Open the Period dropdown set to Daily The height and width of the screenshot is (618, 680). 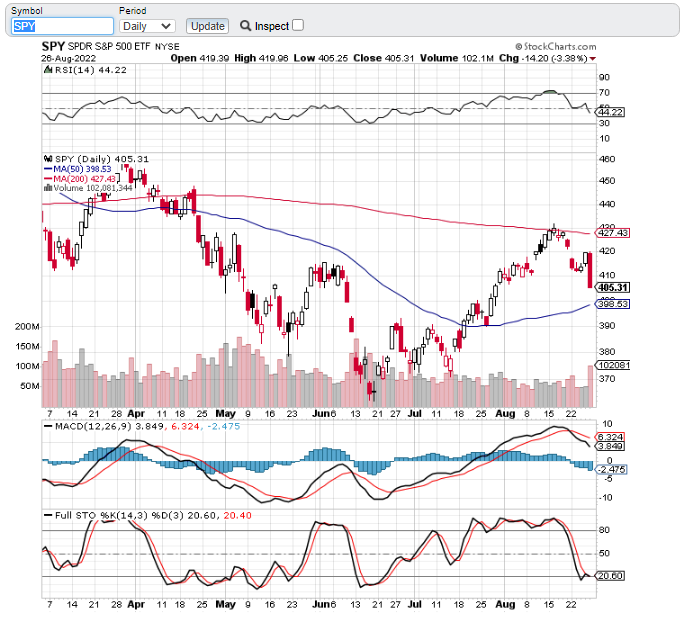coord(147,26)
